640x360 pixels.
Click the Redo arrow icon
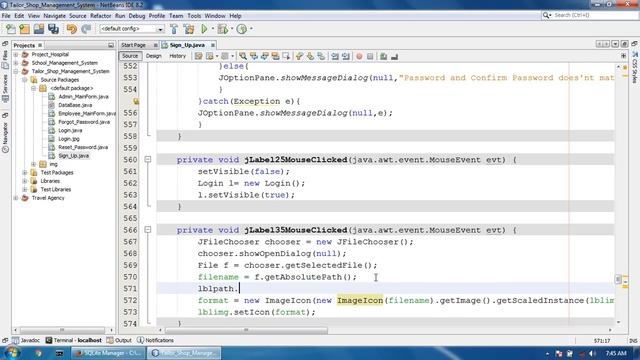86,29
